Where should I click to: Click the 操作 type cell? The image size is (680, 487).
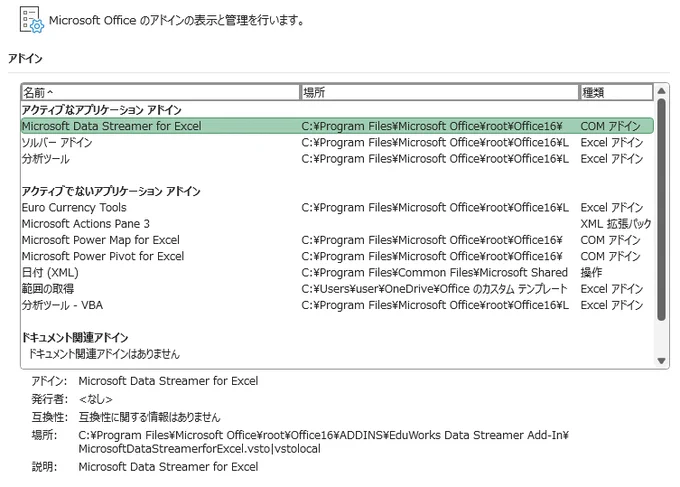(591, 273)
